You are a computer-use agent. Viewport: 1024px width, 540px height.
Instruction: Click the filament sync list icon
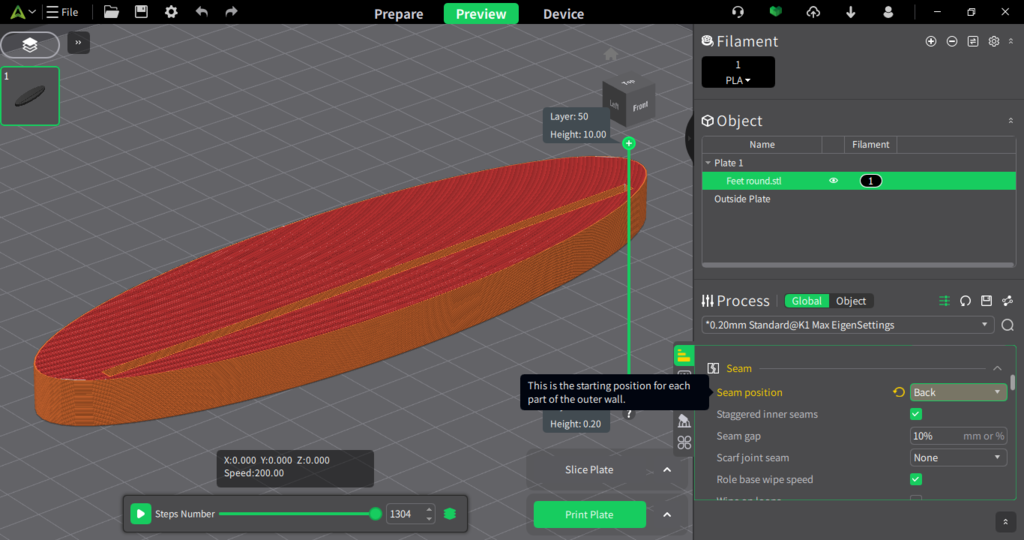pyautogui.click(x=972, y=41)
